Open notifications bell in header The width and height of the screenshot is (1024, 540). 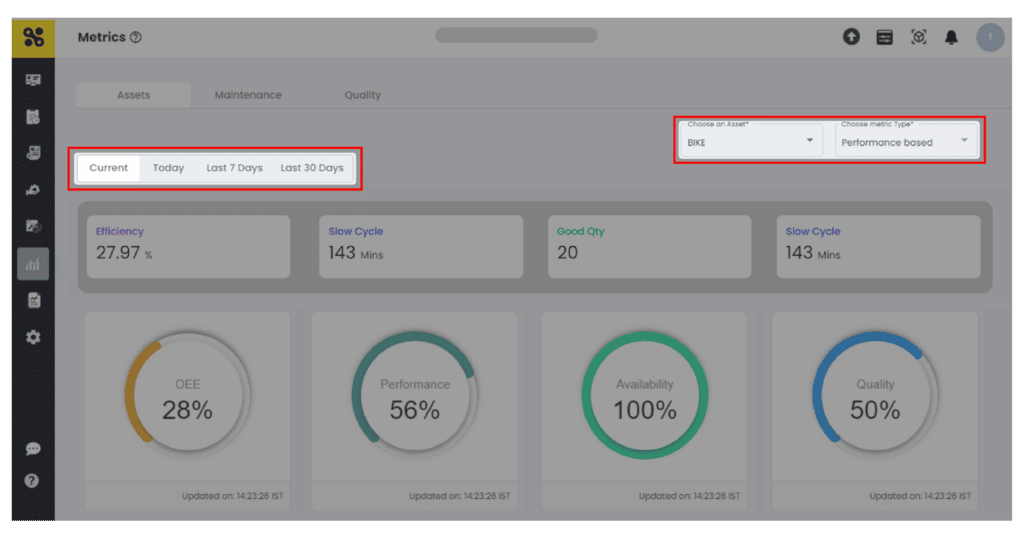click(x=952, y=37)
